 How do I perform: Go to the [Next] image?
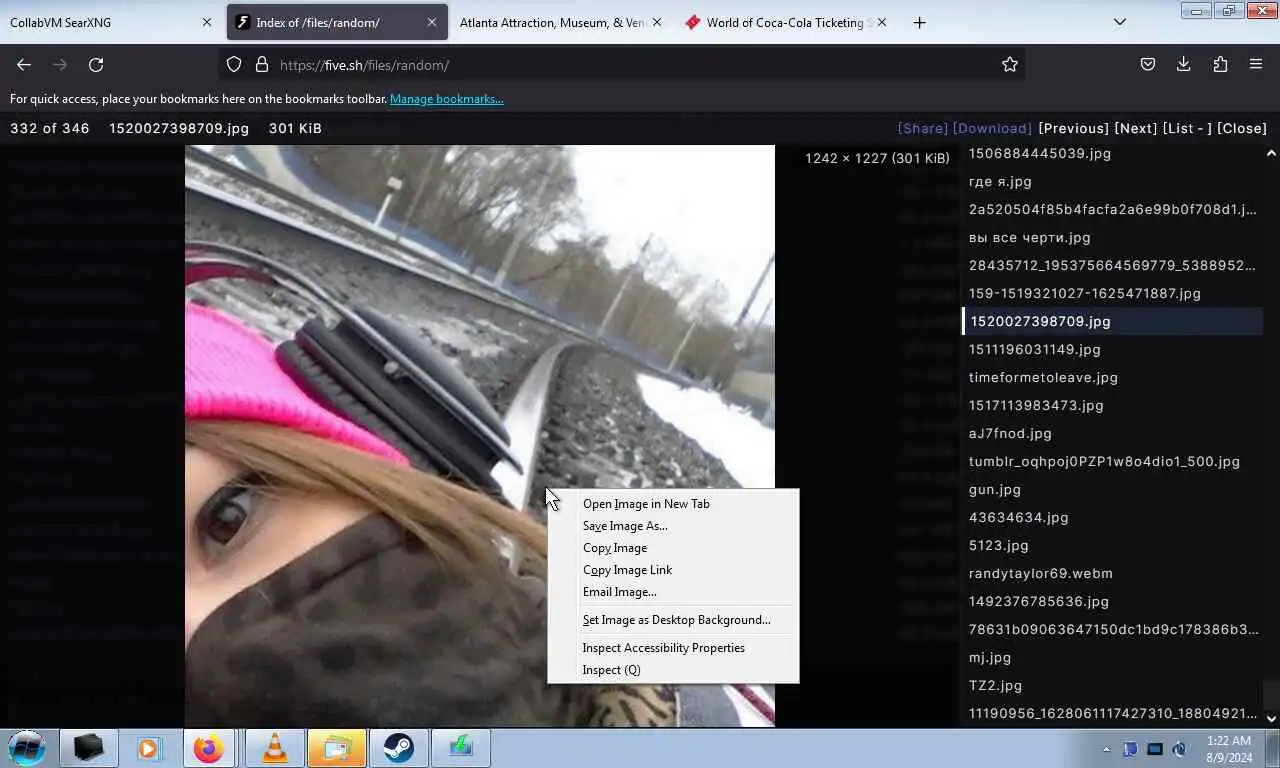tap(1136, 129)
